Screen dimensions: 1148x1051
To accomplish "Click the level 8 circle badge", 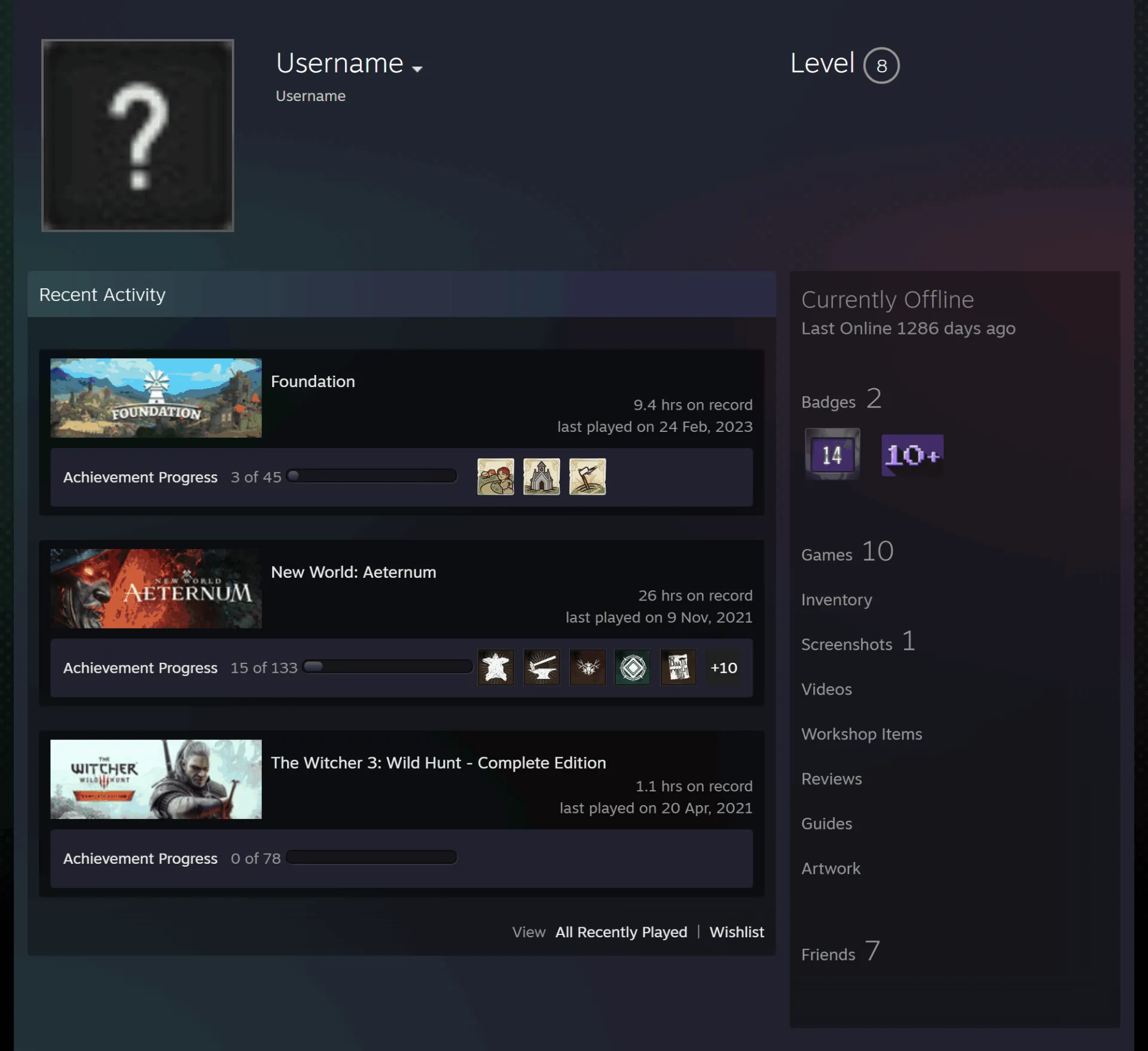I will [x=881, y=65].
